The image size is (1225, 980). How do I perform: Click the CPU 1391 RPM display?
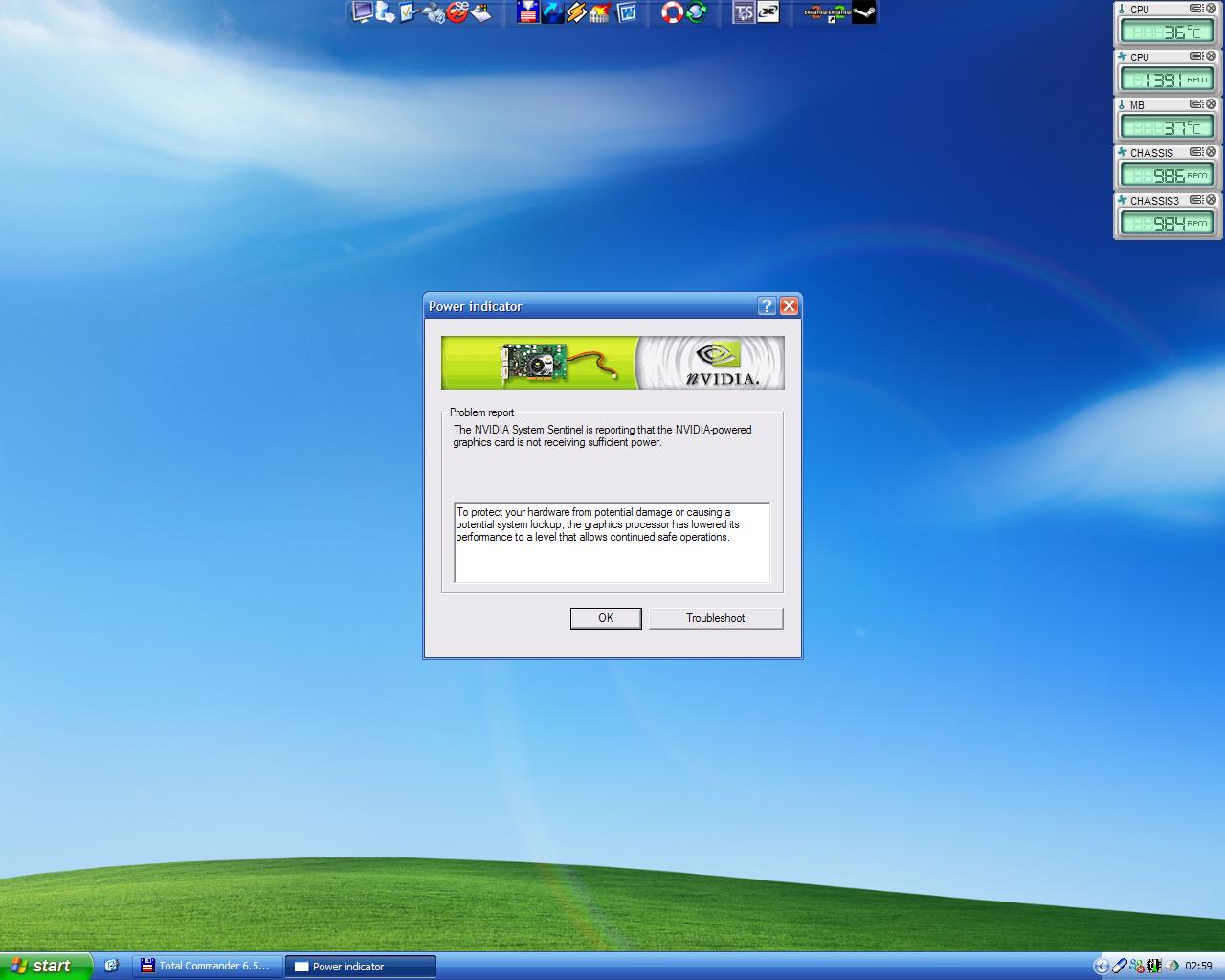point(1167,79)
